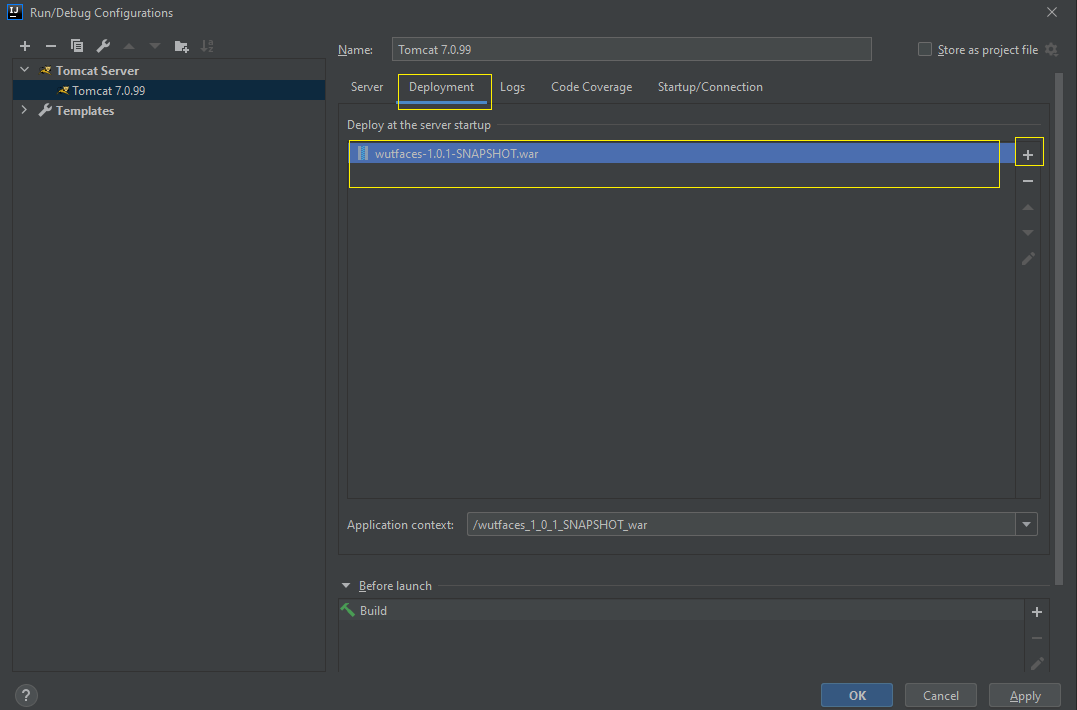Create a new folder for configurations
The image size is (1077, 710).
click(x=181, y=46)
